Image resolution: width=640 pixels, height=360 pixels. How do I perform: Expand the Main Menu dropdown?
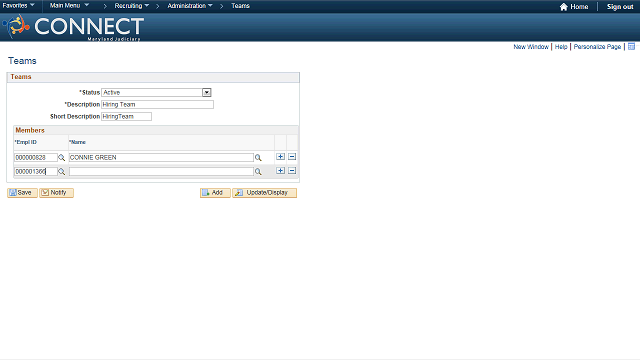(x=69, y=6)
